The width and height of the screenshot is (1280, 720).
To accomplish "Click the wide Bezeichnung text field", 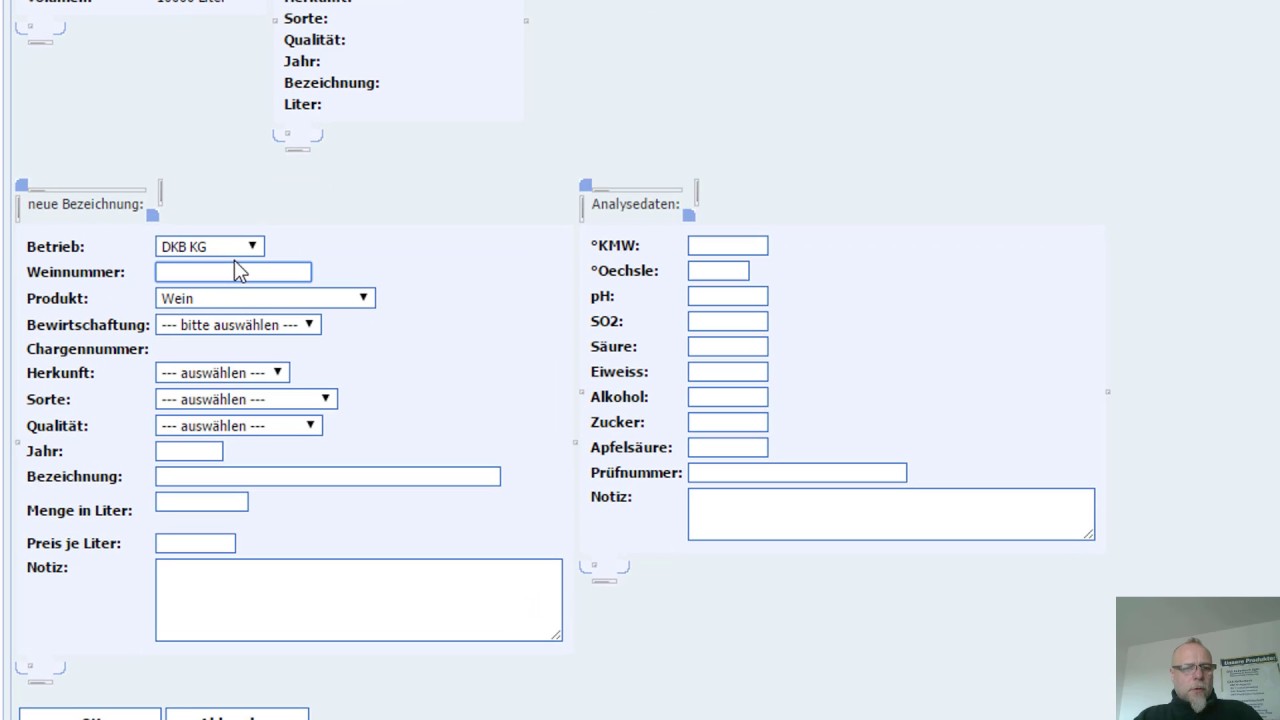I will click(x=328, y=476).
